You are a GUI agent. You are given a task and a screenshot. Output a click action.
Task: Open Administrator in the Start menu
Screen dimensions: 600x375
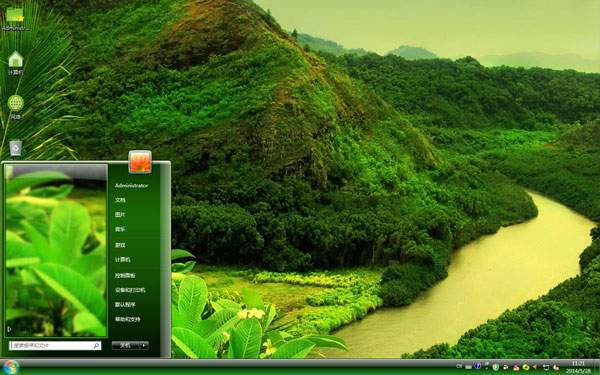point(131,186)
